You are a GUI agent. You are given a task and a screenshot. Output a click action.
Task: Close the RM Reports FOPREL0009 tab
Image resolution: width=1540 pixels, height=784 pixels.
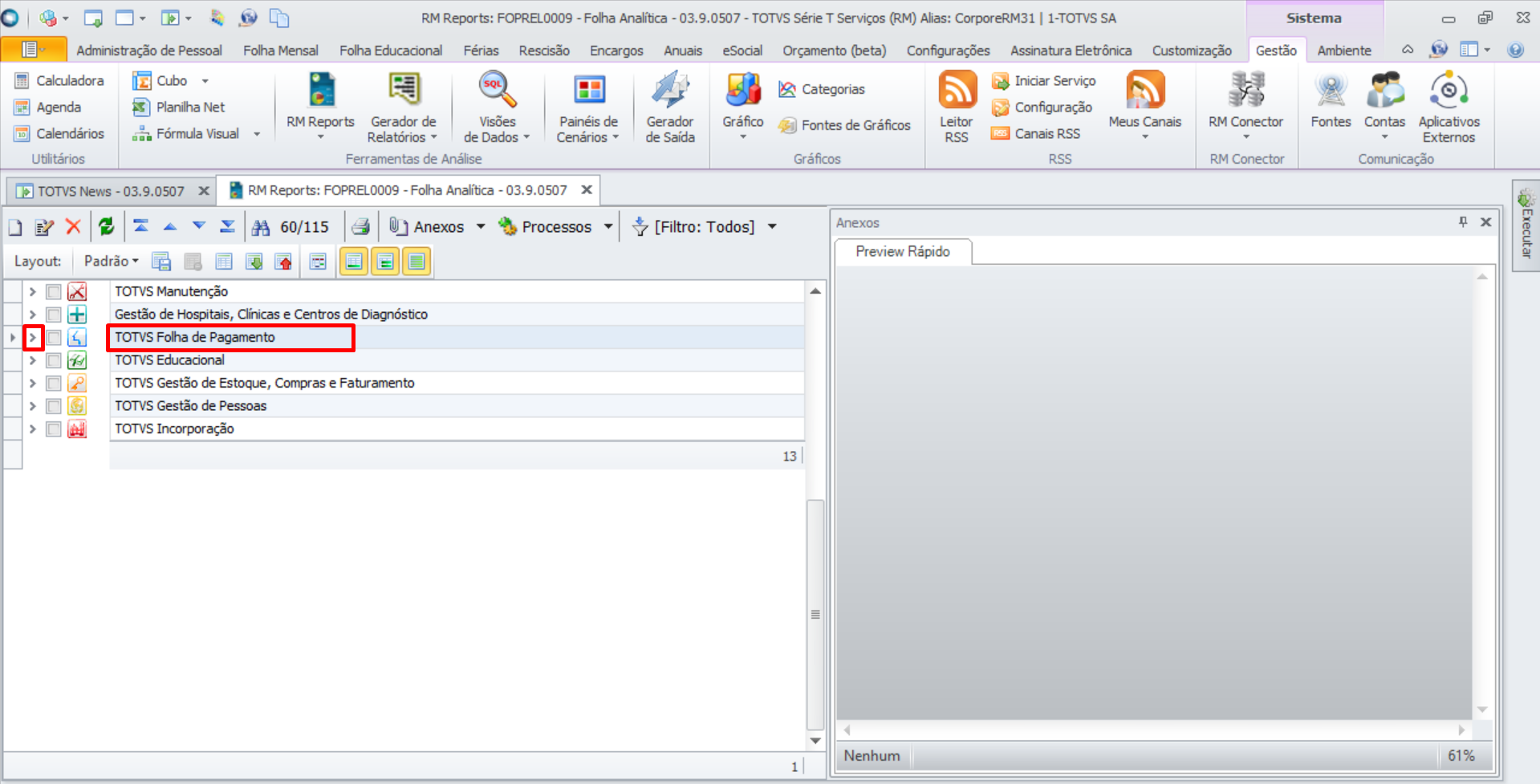pyautogui.click(x=587, y=190)
